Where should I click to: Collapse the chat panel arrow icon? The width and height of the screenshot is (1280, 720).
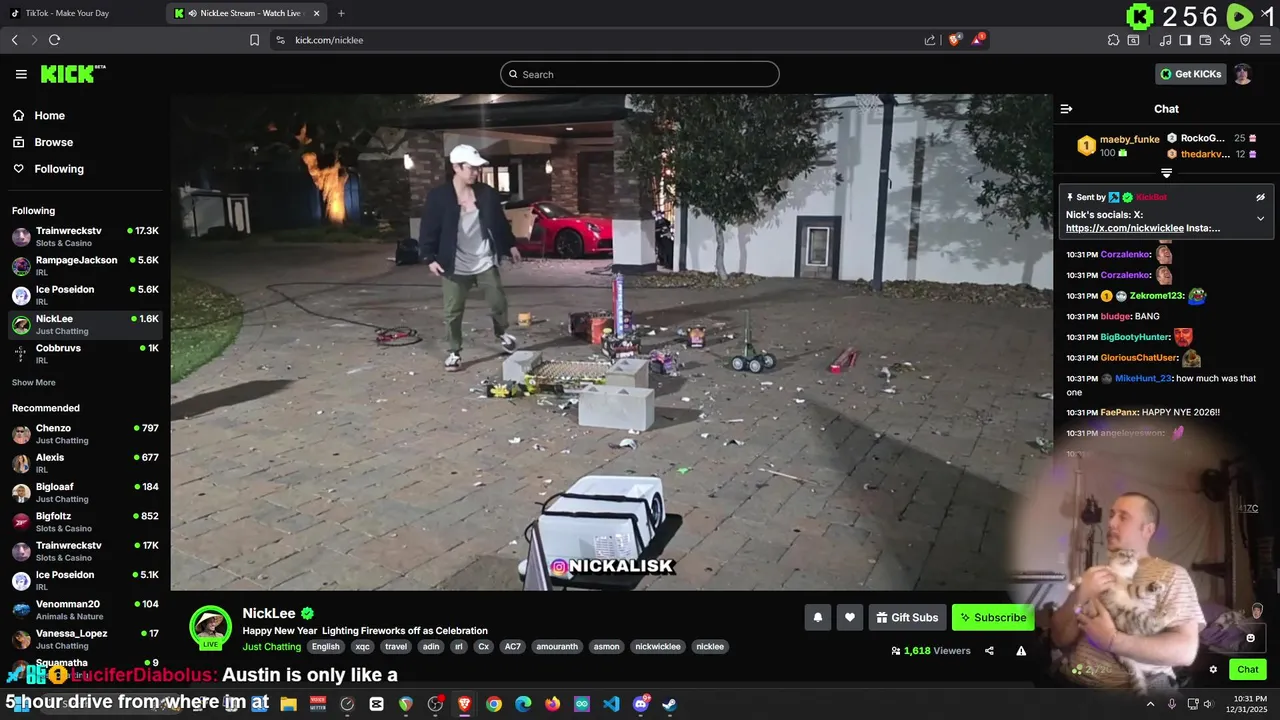(1066, 109)
